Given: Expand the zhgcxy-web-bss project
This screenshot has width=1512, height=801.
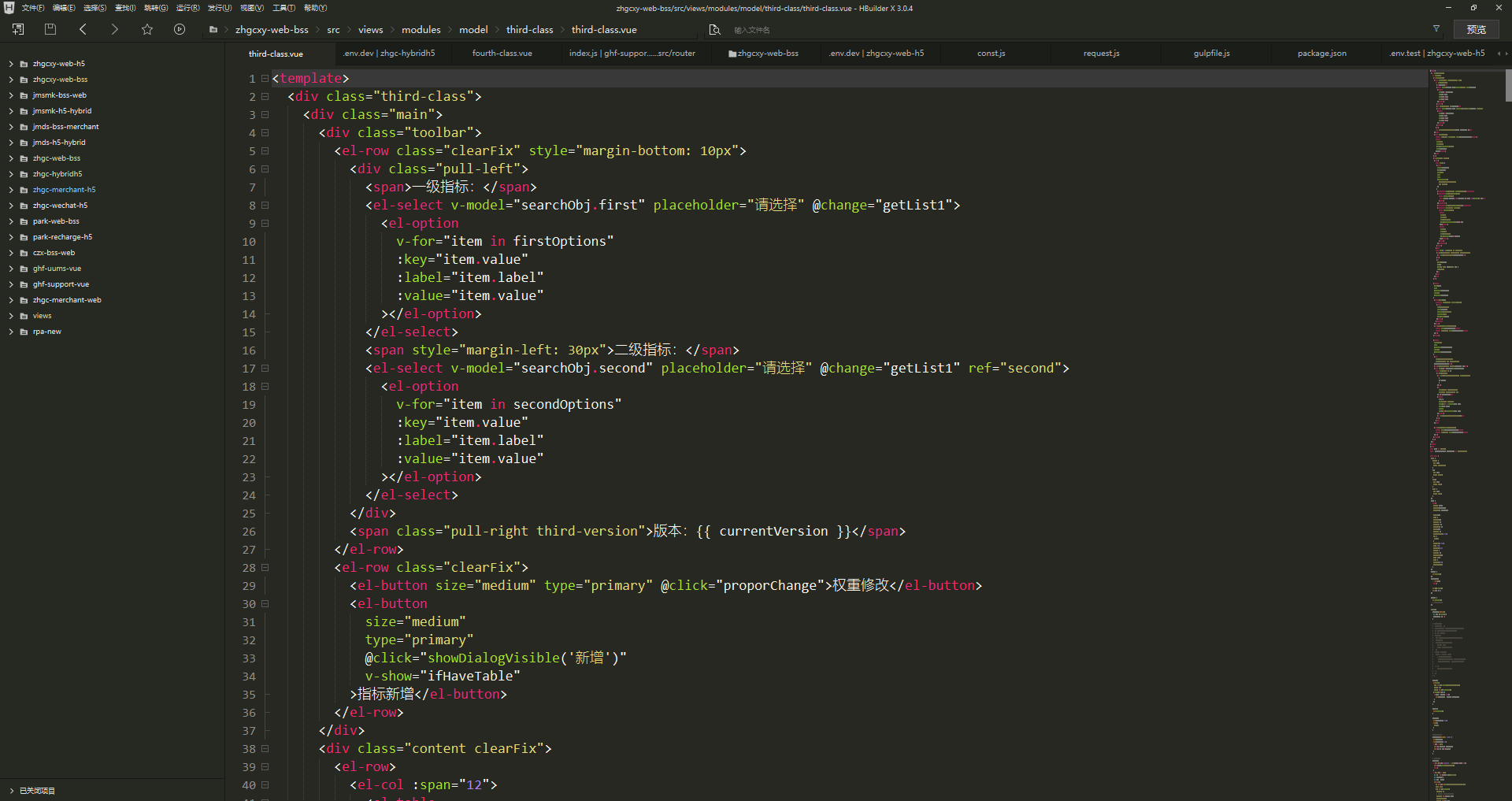Looking at the screenshot, I should pos(11,80).
